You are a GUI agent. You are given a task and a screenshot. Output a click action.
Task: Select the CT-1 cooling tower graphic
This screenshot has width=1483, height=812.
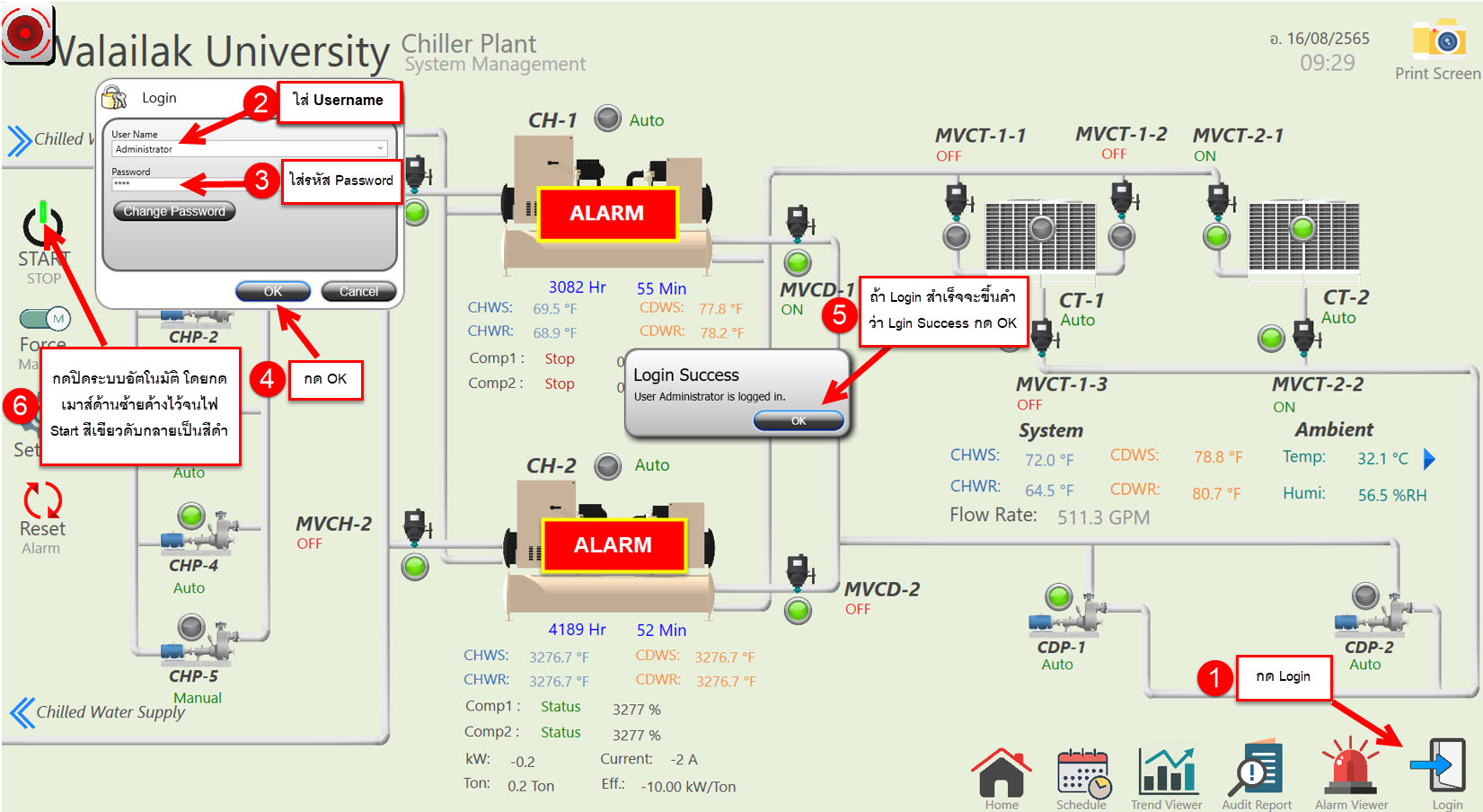click(1040, 236)
